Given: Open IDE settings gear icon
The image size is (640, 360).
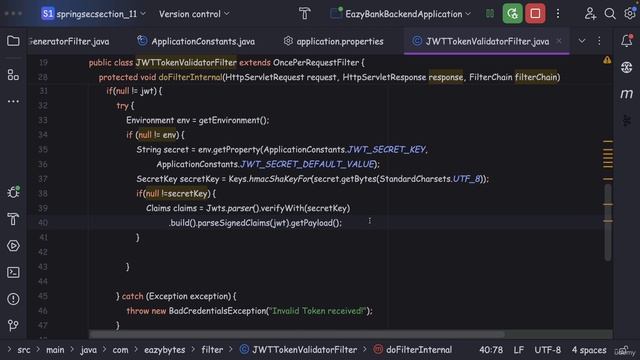Looking at the screenshot, I should (x=630, y=13).
